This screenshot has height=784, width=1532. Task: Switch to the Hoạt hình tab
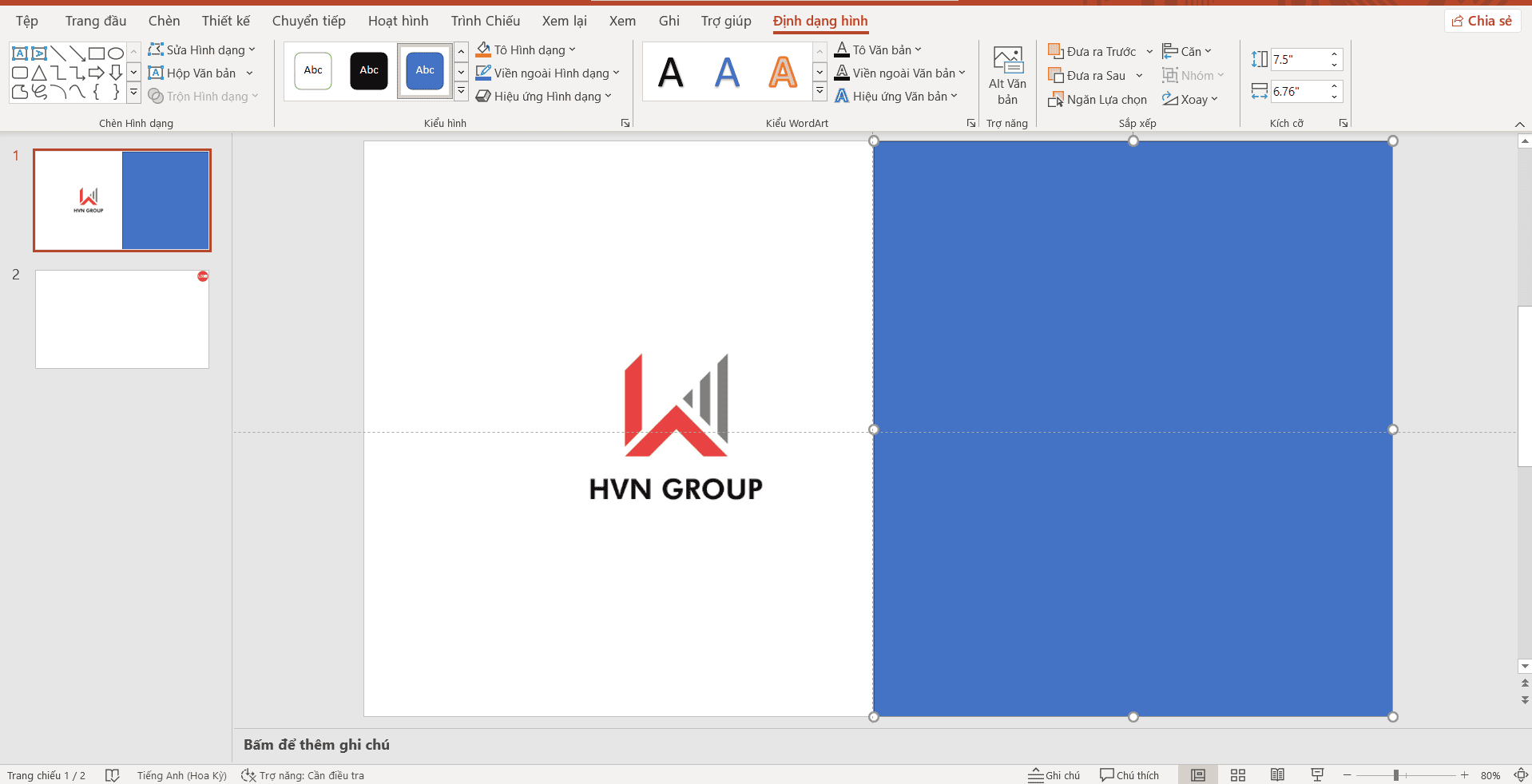(x=398, y=21)
